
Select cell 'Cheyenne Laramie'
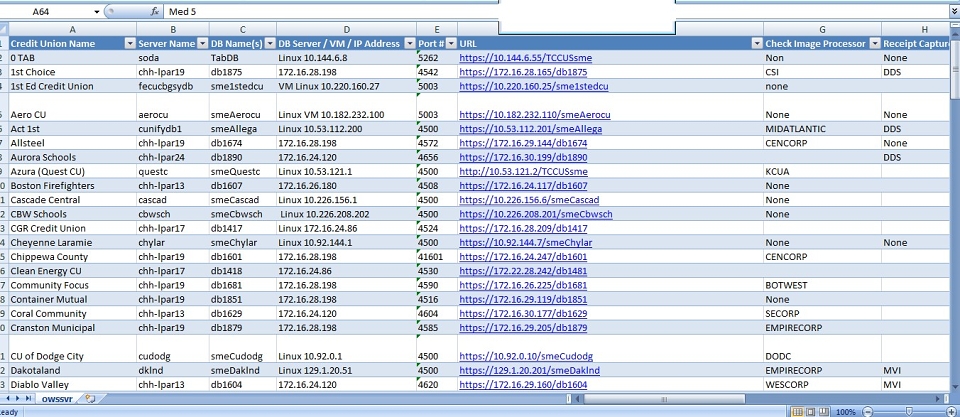(x=72, y=243)
